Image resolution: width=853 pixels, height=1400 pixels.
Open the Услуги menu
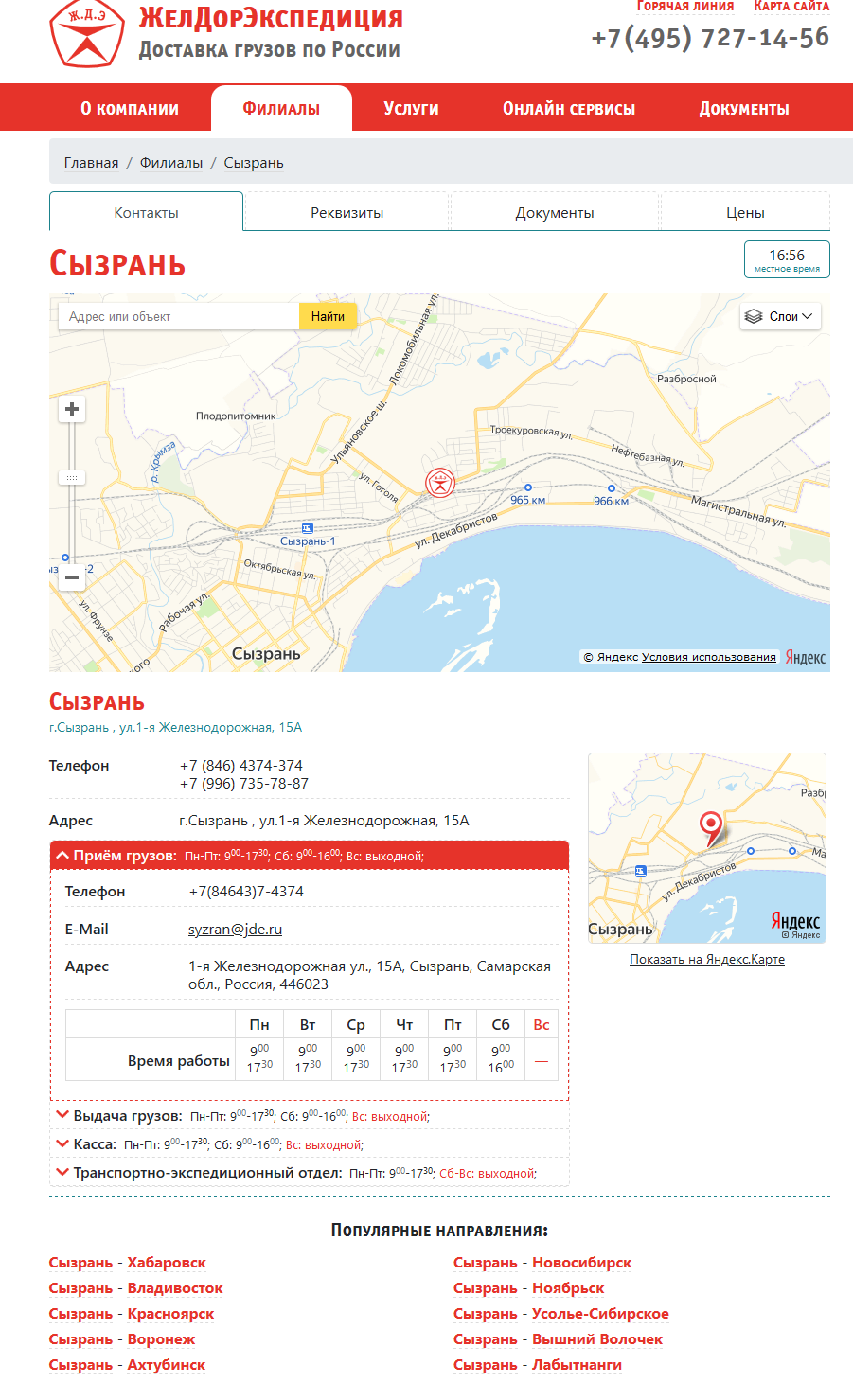click(411, 108)
